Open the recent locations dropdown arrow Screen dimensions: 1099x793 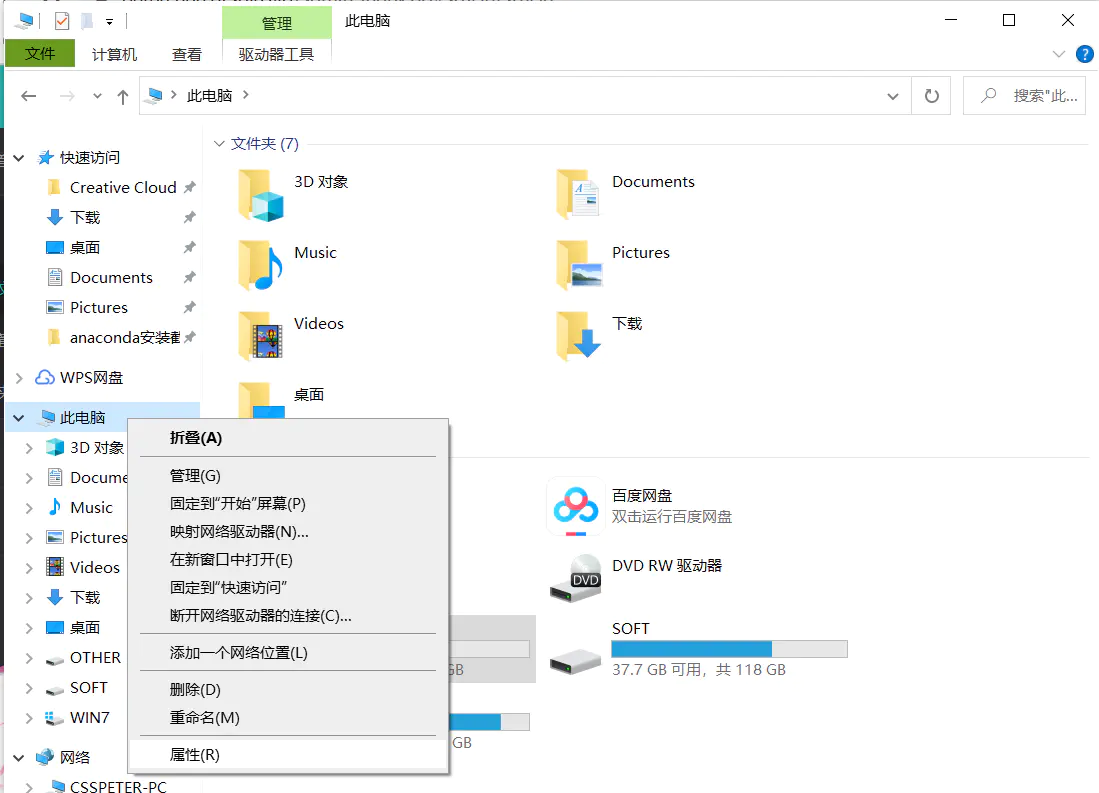(x=97, y=96)
